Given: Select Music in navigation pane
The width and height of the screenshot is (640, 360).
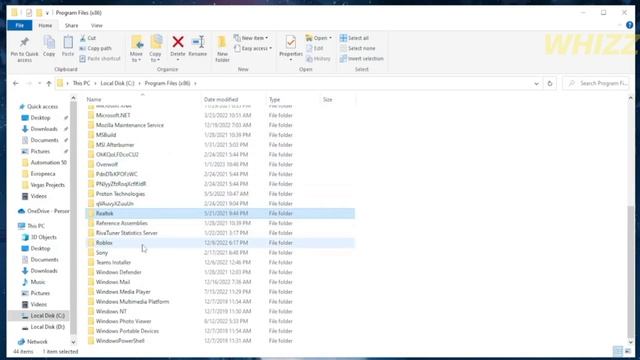Looking at the screenshot, I should [x=38, y=282].
